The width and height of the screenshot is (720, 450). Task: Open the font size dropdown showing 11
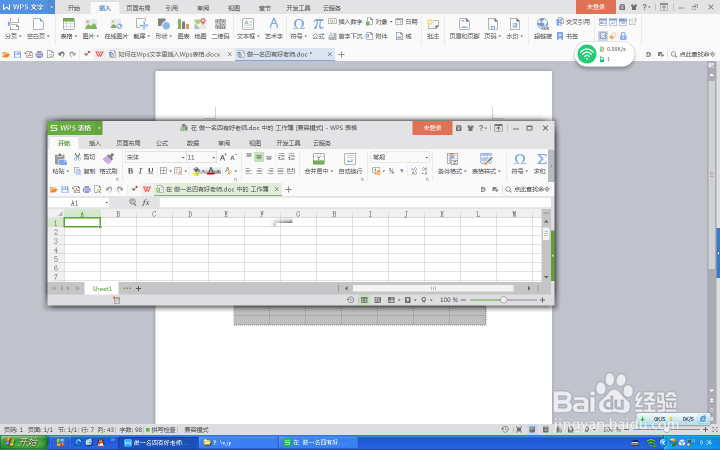tap(214, 157)
